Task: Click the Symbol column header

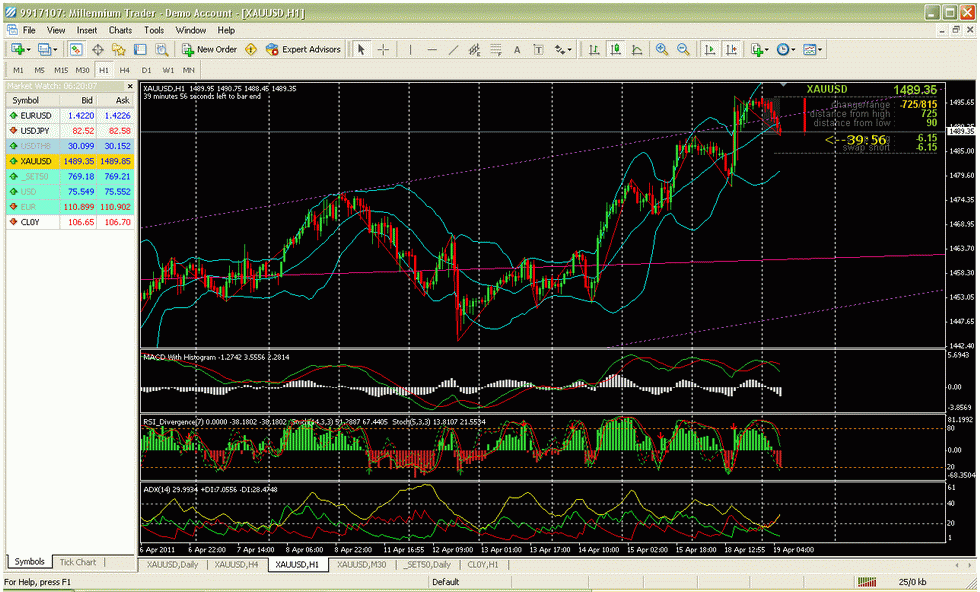Action: pos(32,100)
